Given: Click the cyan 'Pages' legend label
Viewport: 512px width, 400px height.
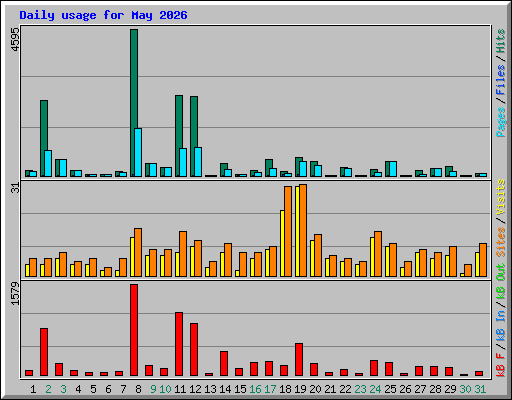Looking at the screenshot, I should pyautogui.click(x=501, y=122).
